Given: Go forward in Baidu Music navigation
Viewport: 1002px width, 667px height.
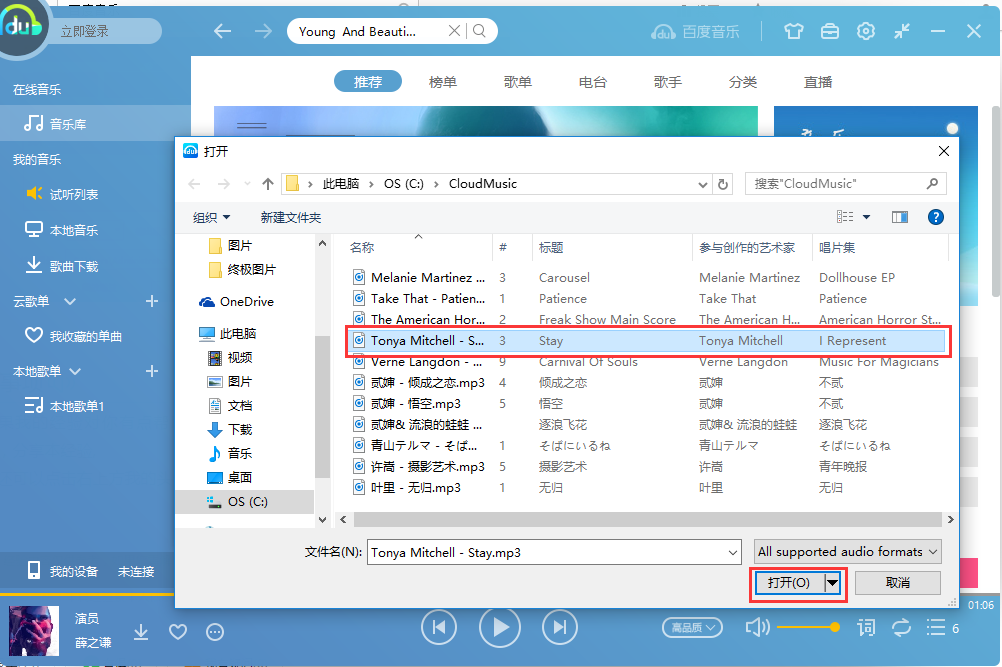Looking at the screenshot, I should (263, 31).
